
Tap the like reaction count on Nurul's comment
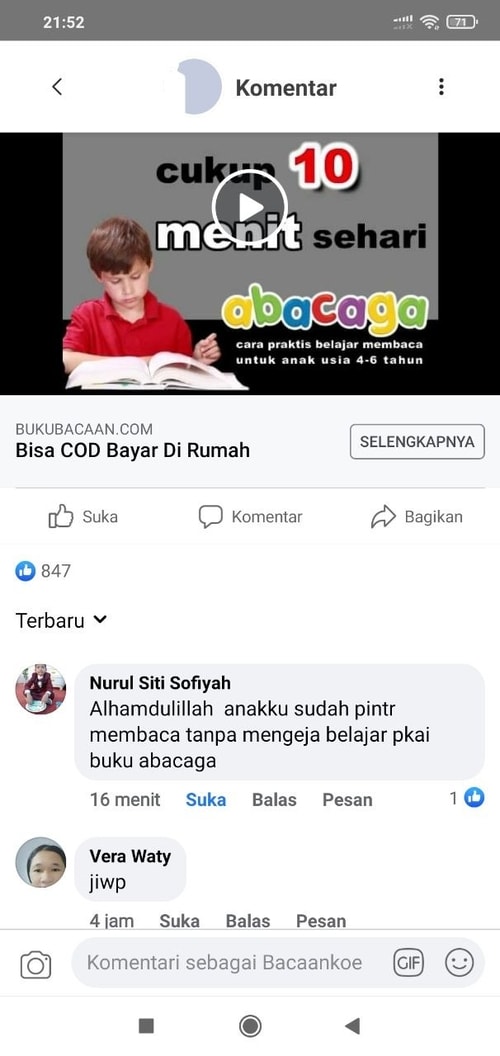[x=467, y=799]
